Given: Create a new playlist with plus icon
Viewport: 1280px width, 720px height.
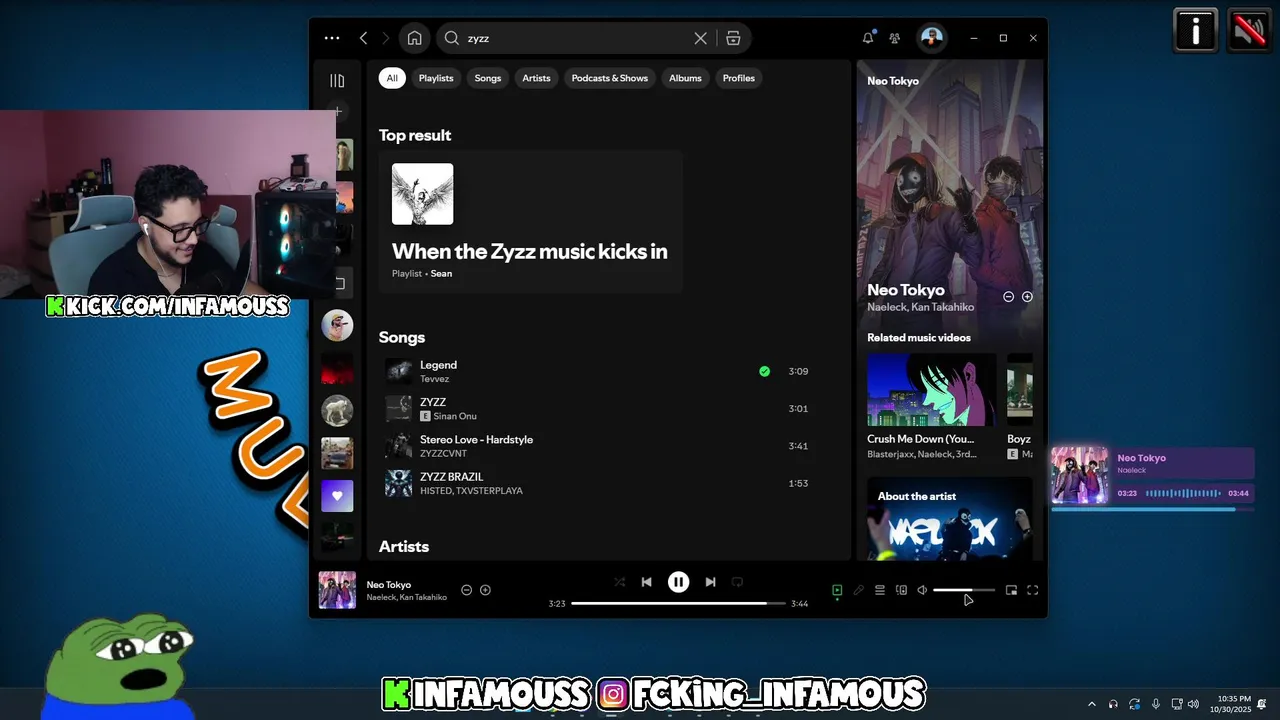Looking at the screenshot, I should pyautogui.click(x=338, y=112).
